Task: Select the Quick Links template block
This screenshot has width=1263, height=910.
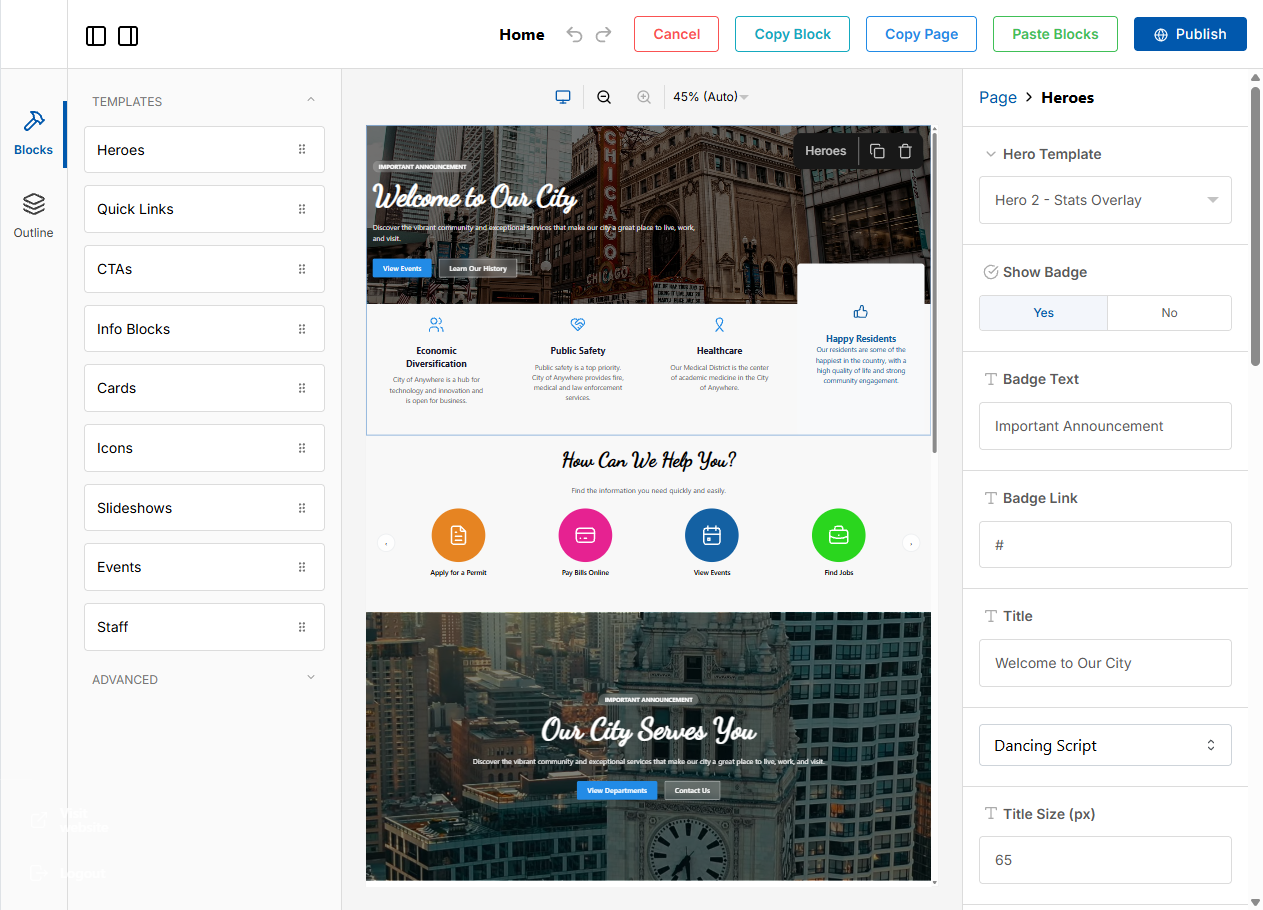Action: (x=204, y=209)
